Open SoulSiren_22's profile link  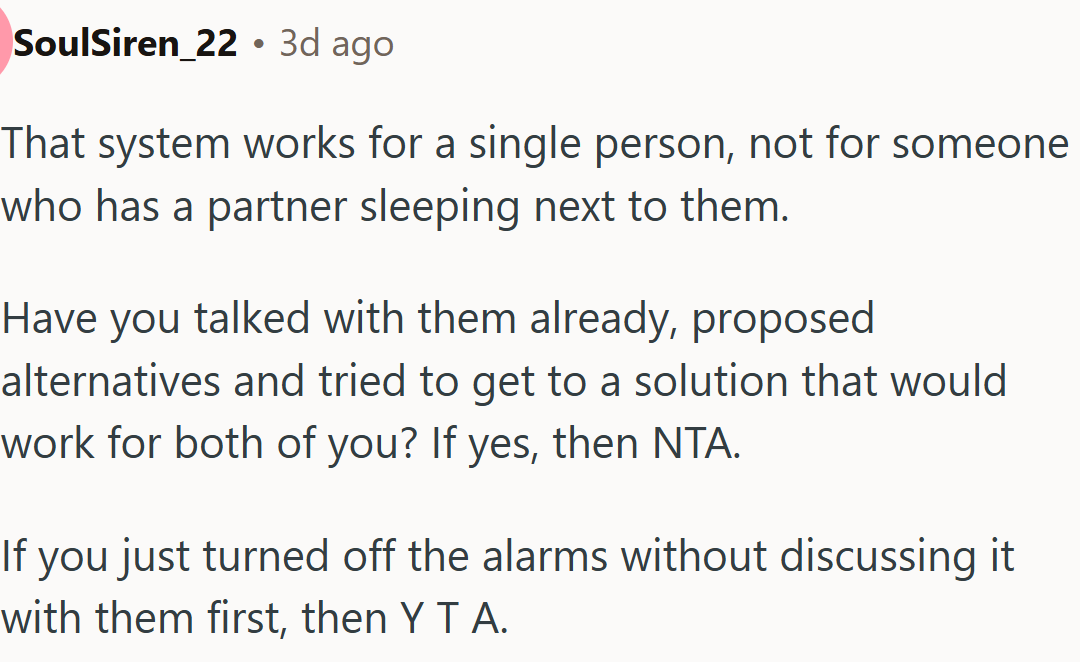125,44
